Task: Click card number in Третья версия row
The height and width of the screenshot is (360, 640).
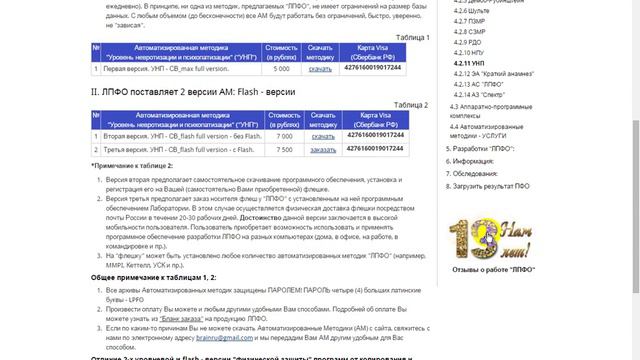Action: (x=376, y=149)
